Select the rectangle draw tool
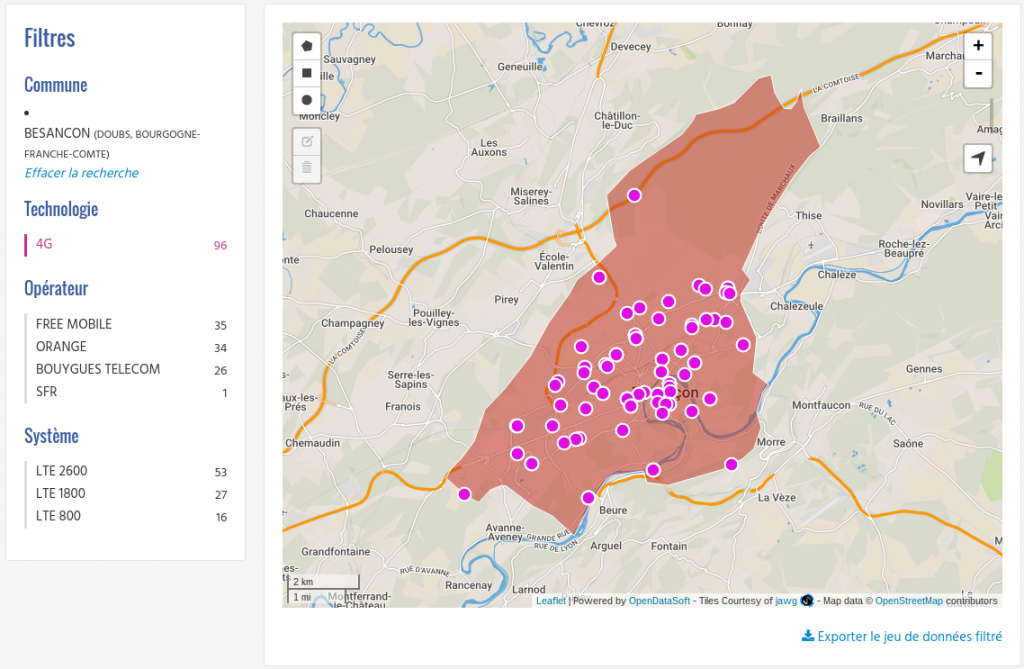Image resolution: width=1024 pixels, height=669 pixels. click(x=307, y=73)
